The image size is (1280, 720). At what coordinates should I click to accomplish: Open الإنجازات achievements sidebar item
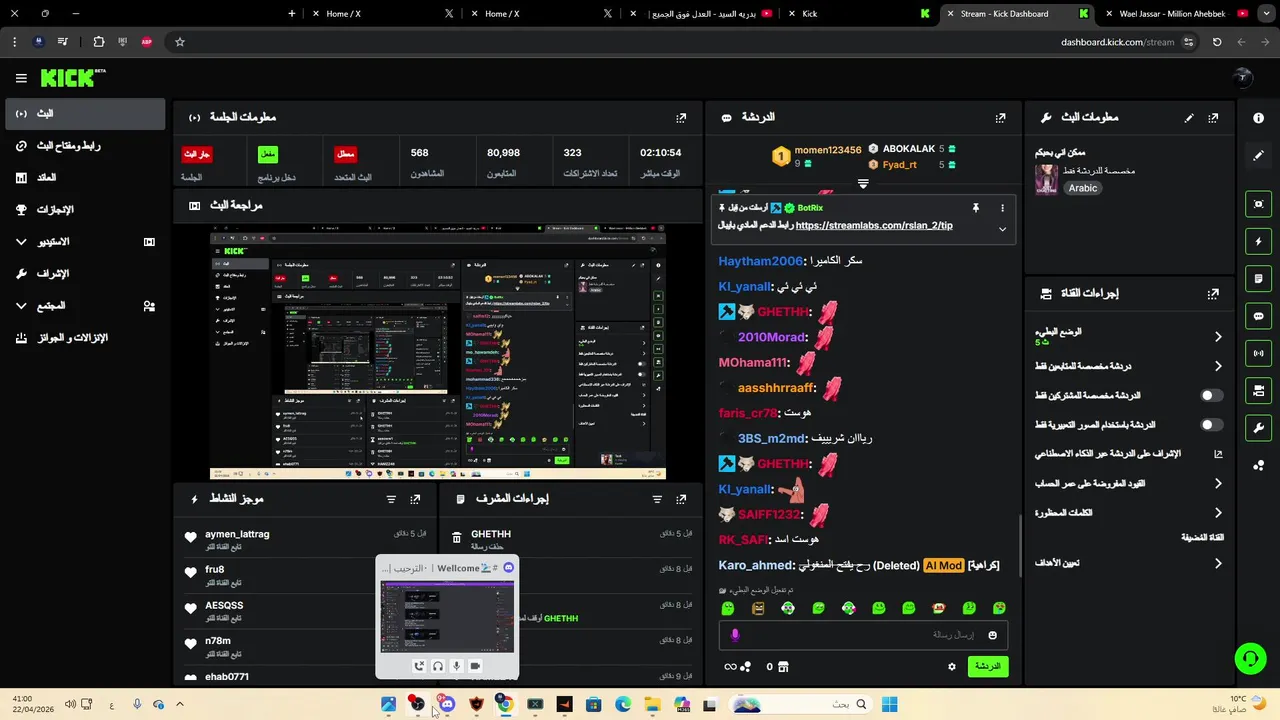tap(86, 210)
